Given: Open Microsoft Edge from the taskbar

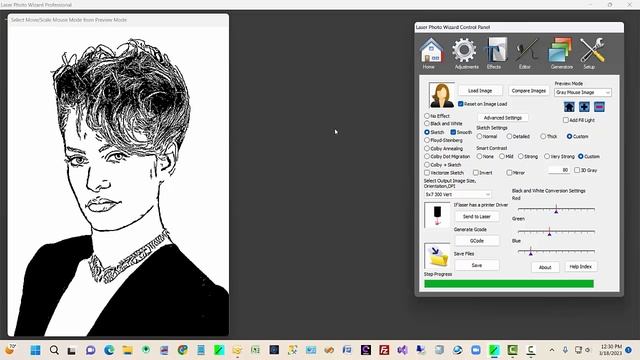Looking at the screenshot, I should pyautogui.click(x=109, y=350).
